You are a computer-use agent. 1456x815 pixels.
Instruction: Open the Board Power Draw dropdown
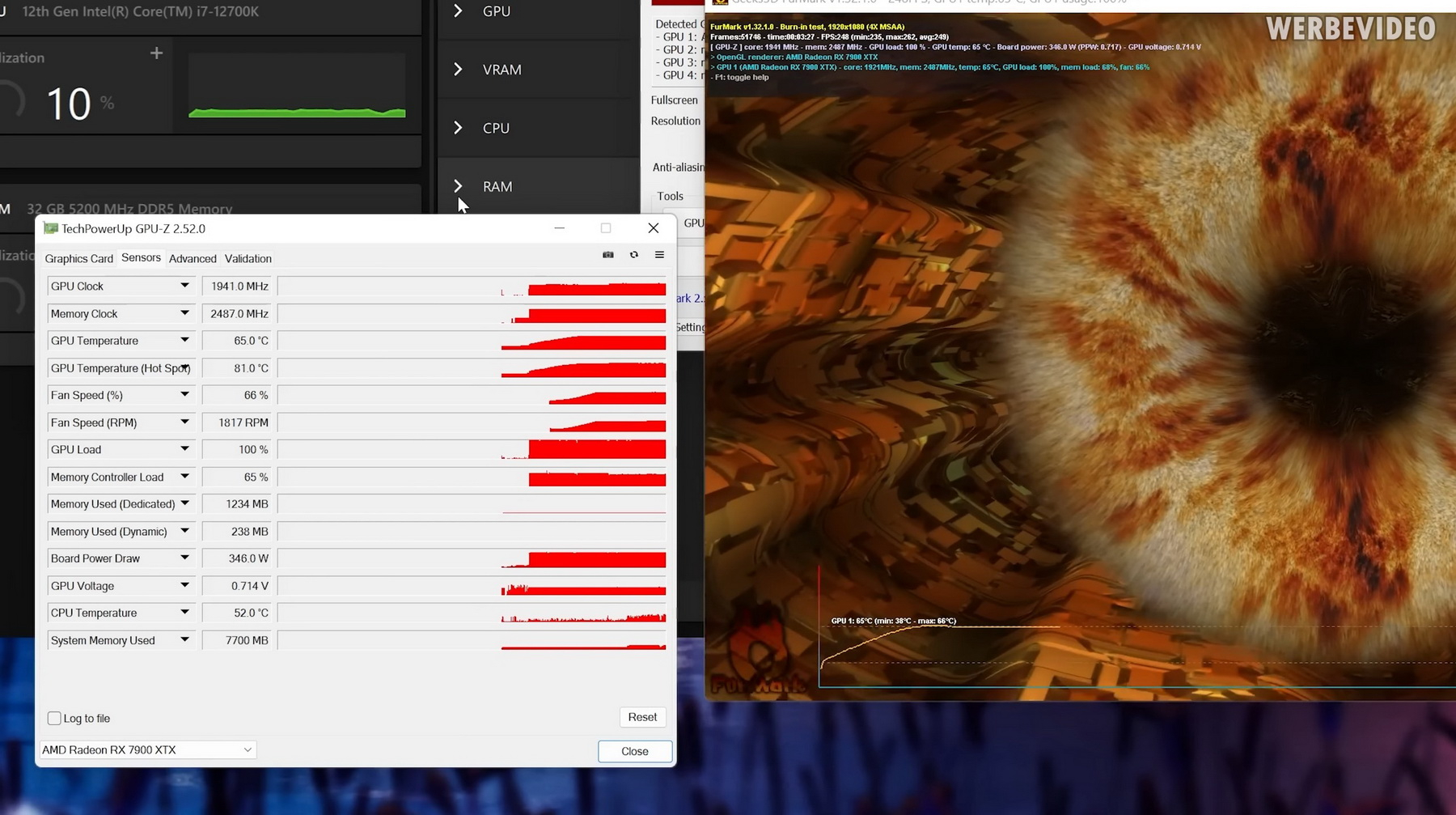click(184, 558)
